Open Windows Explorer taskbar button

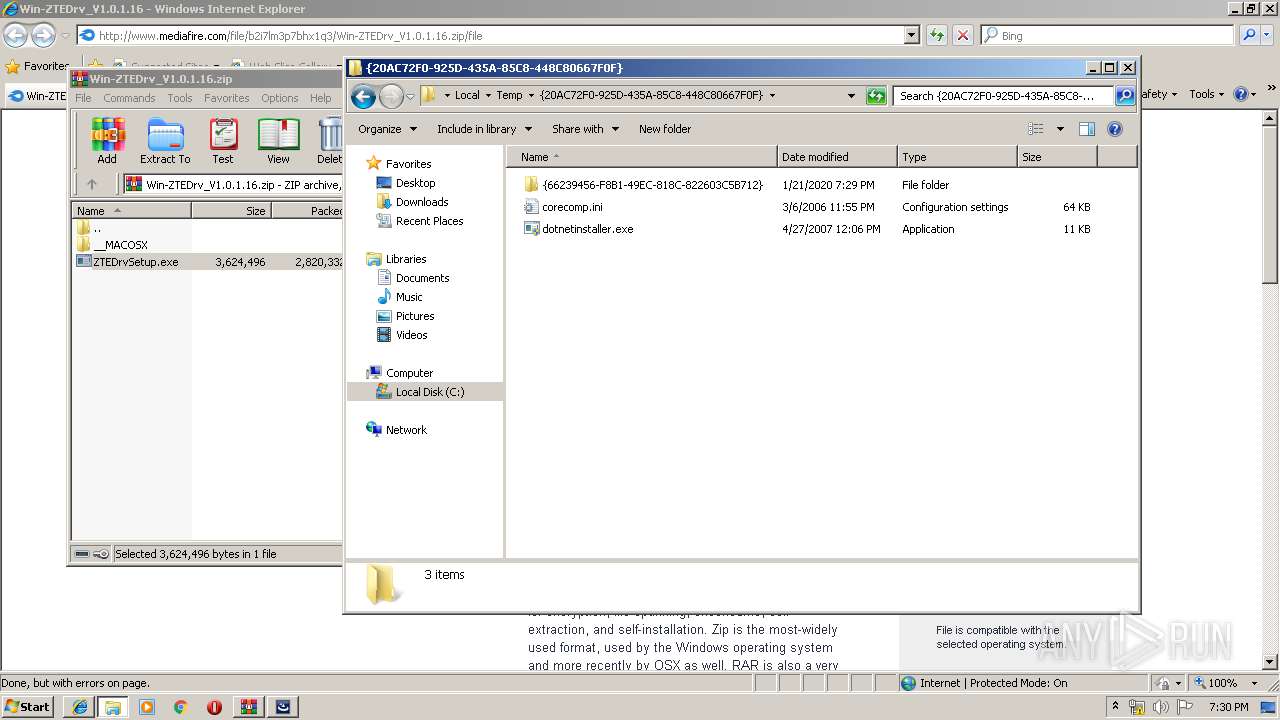(x=113, y=707)
